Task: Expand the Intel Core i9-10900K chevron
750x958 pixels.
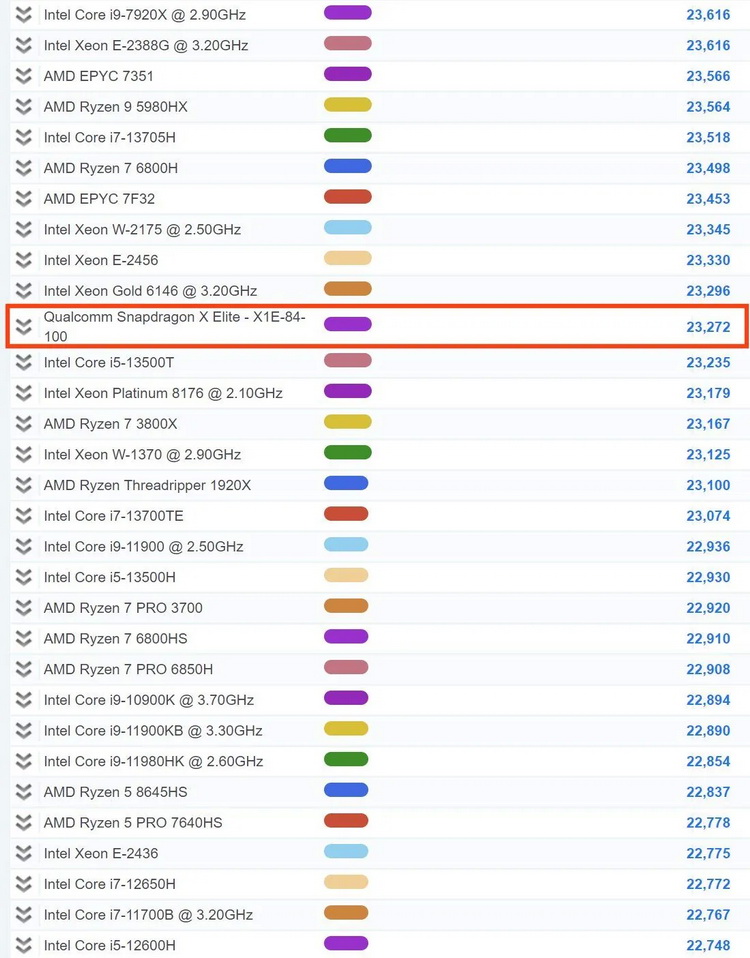Action: coord(24,700)
